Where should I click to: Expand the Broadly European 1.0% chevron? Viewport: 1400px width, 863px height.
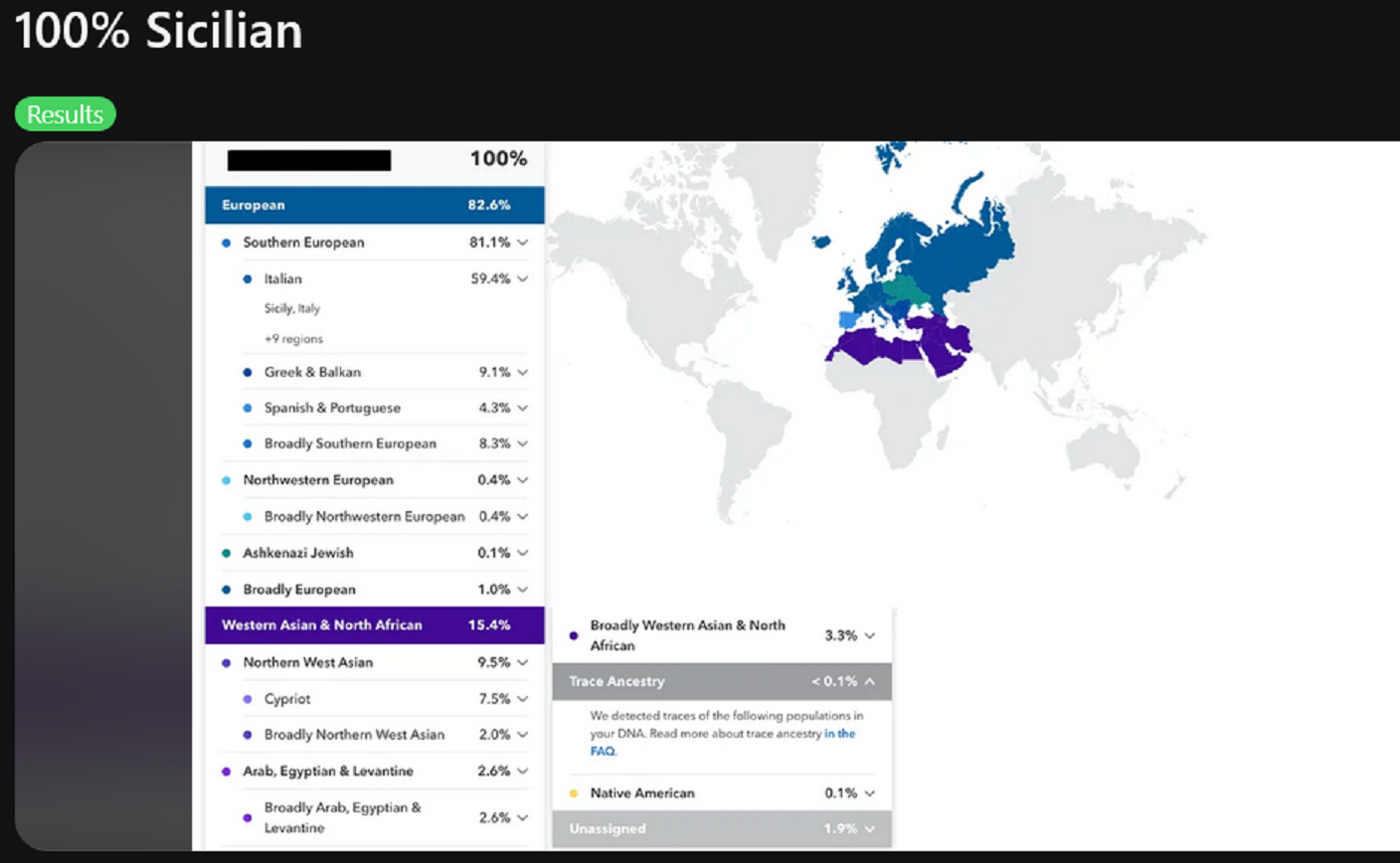point(523,590)
